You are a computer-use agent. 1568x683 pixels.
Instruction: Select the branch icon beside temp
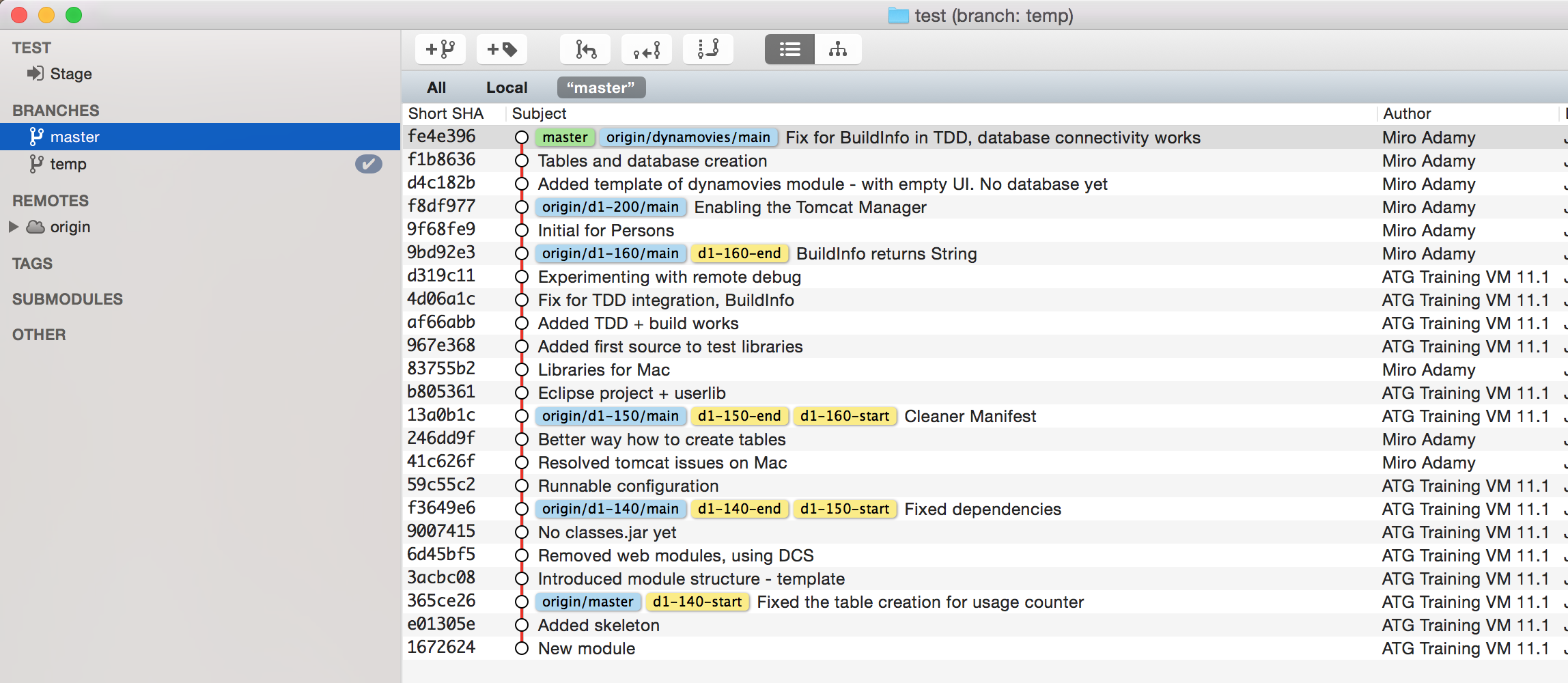click(36, 164)
